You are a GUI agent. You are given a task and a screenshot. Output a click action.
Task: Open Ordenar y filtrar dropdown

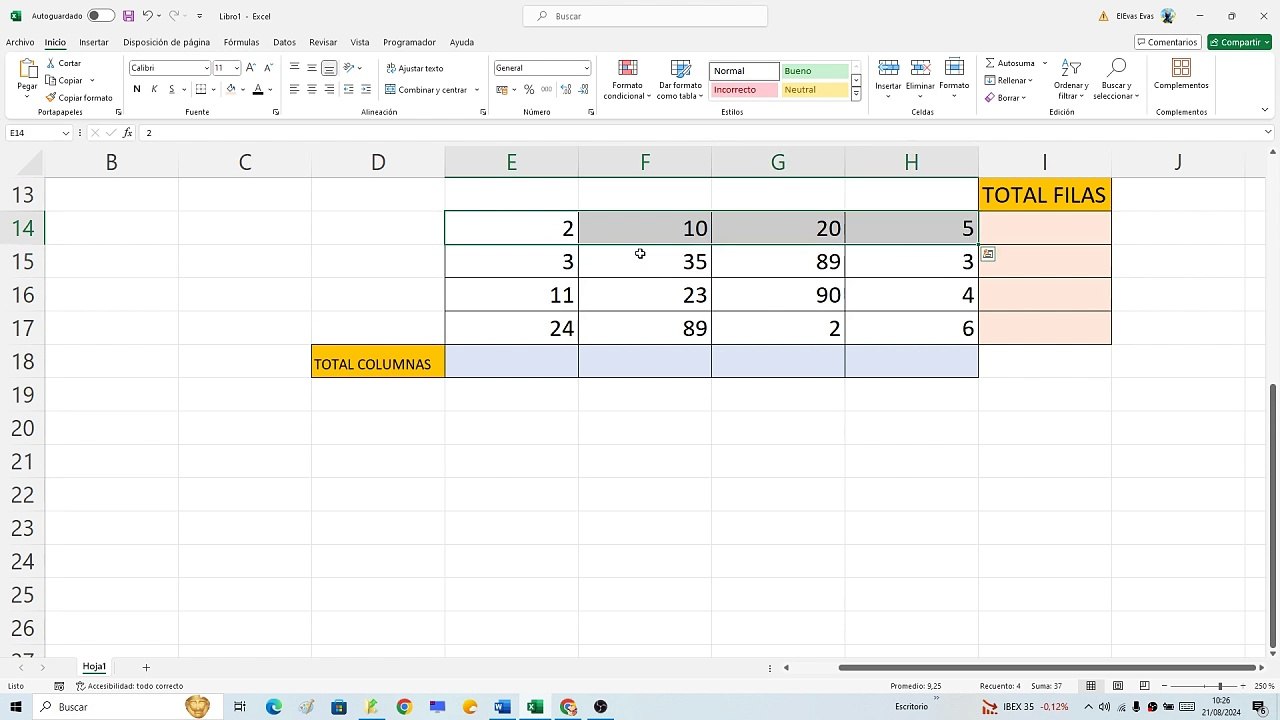tap(1071, 79)
